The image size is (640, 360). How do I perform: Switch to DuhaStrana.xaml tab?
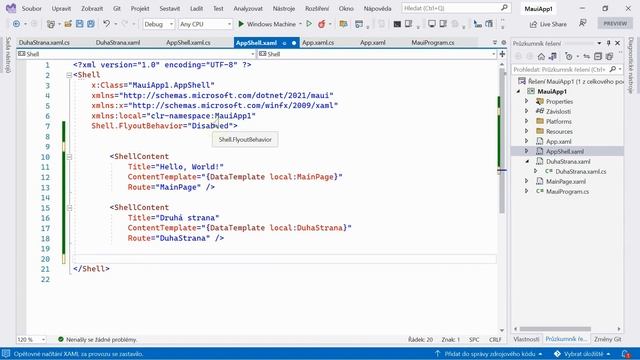tap(118, 42)
